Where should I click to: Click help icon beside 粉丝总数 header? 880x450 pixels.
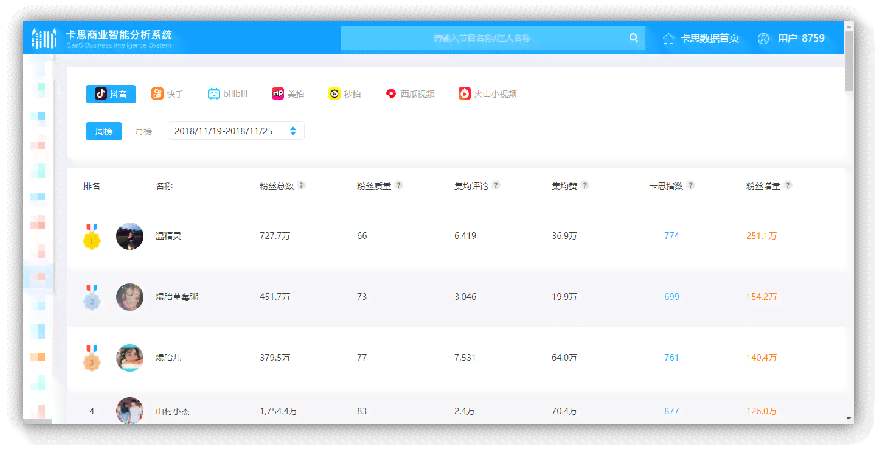coord(301,186)
